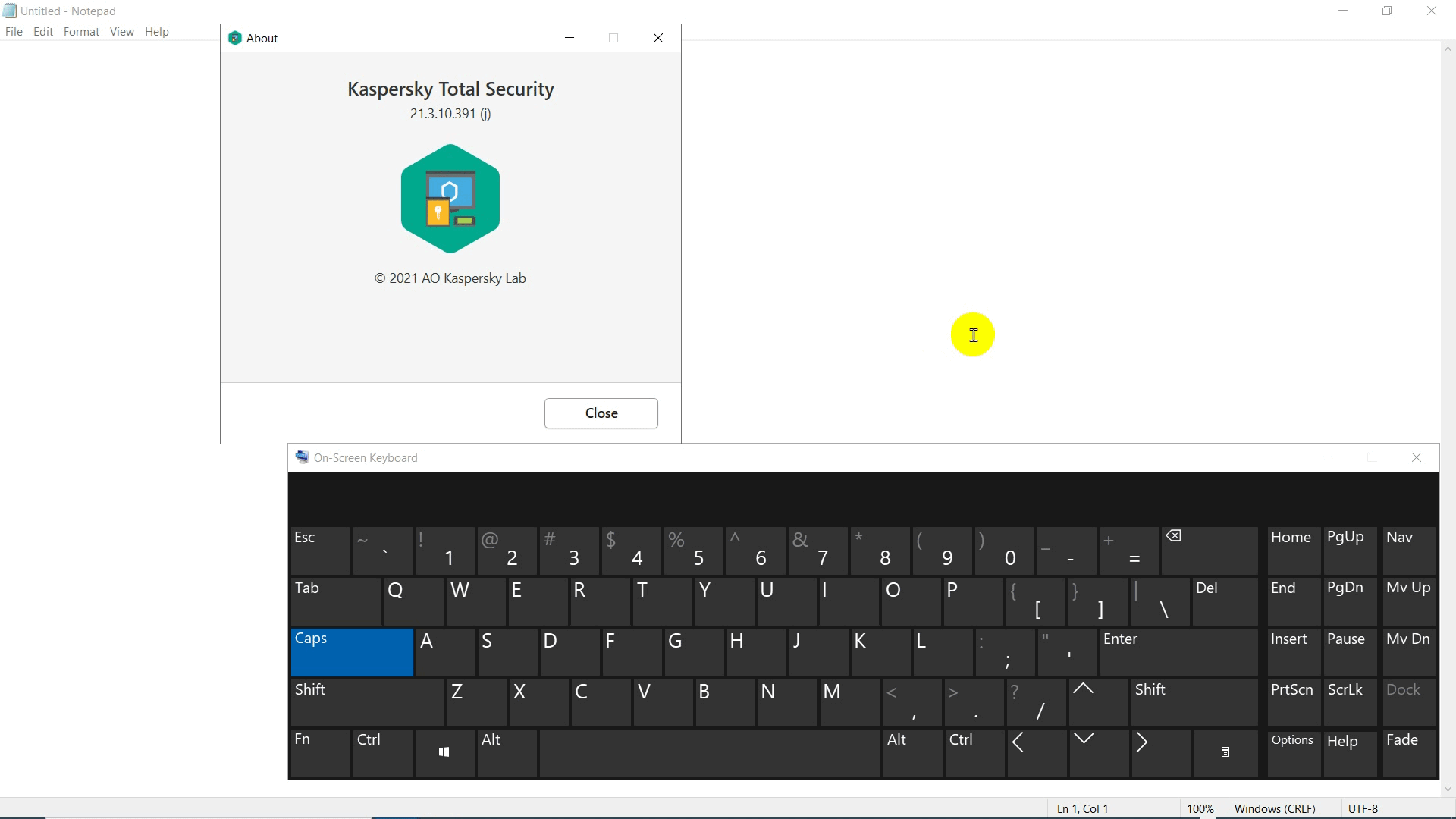Toggle the Caps lock key off
The width and height of the screenshot is (1456, 819).
click(352, 652)
